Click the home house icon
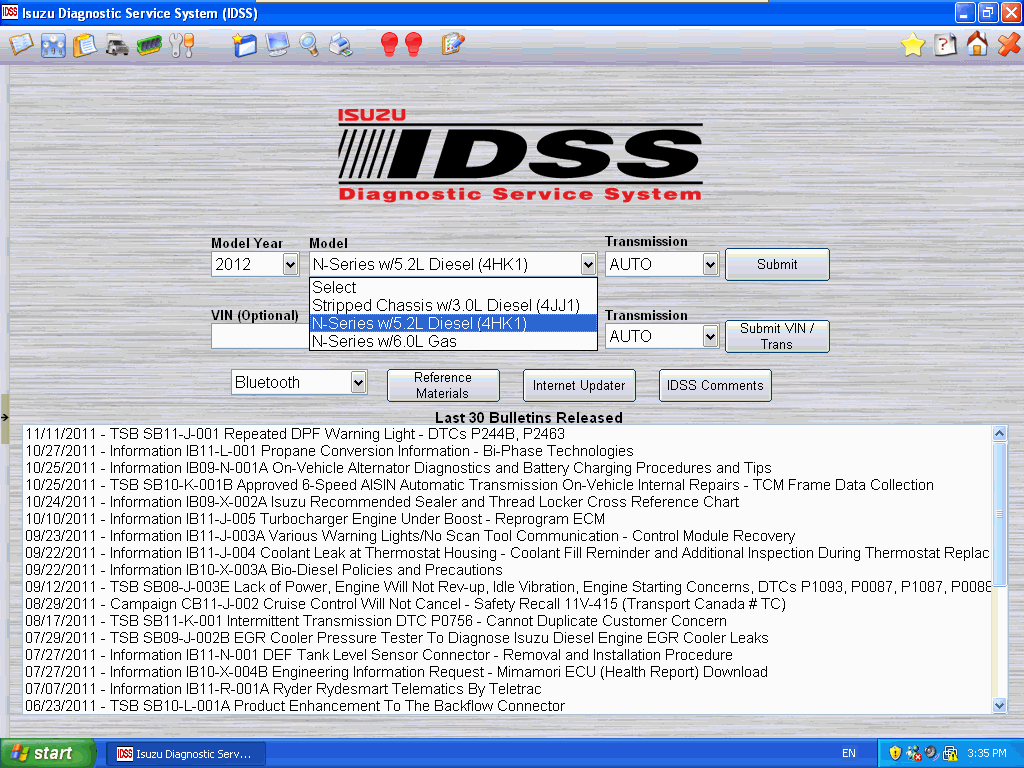 tap(977, 44)
